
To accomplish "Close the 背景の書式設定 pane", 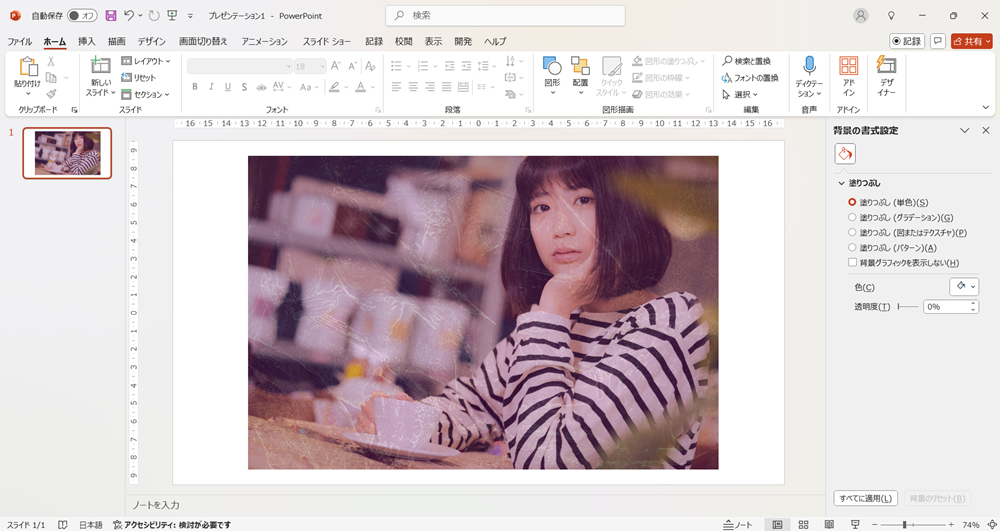I will pos(986,131).
